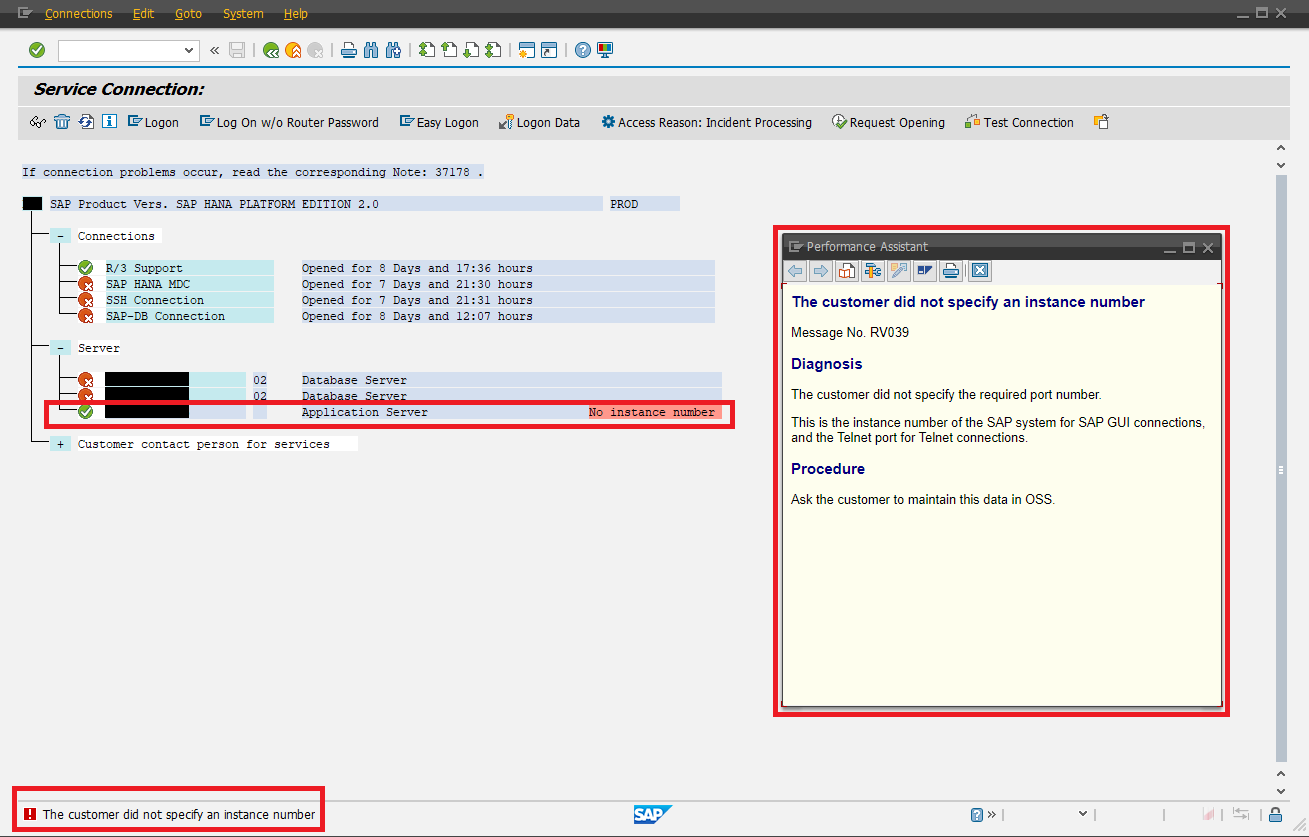
Task: Go to First Page icon
Action: (x=427, y=50)
